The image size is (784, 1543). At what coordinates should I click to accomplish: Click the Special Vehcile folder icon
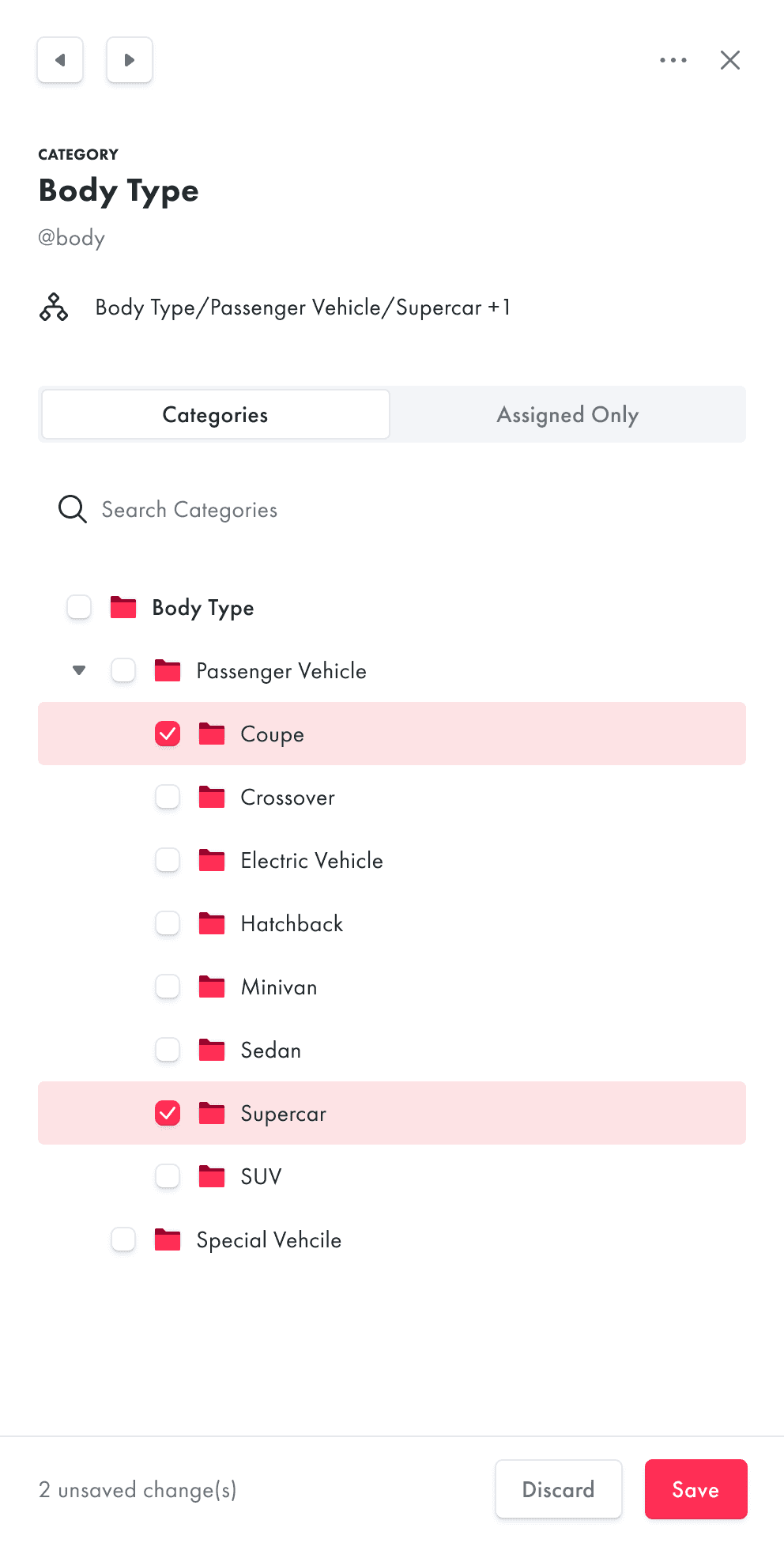coord(168,1239)
